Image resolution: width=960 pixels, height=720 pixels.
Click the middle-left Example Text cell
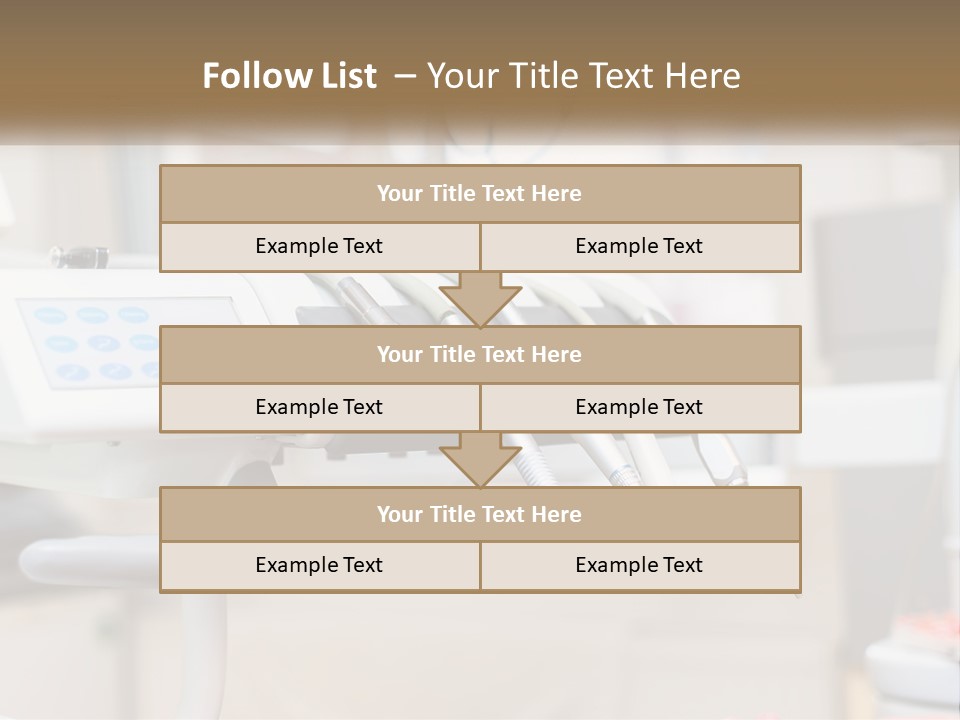tap(319, 407)
